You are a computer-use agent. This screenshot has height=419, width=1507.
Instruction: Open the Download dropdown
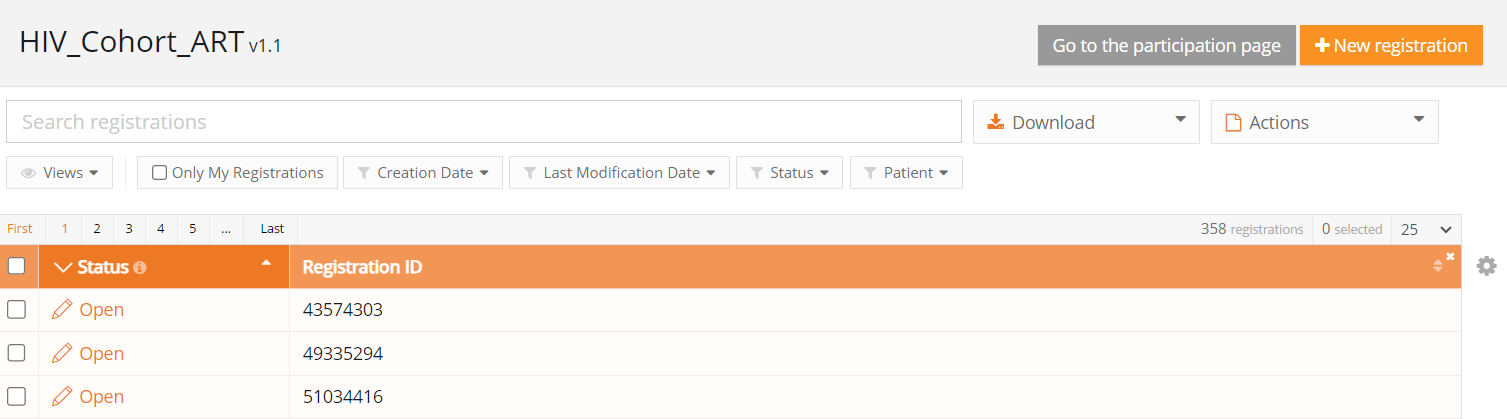pos(1086,122)
